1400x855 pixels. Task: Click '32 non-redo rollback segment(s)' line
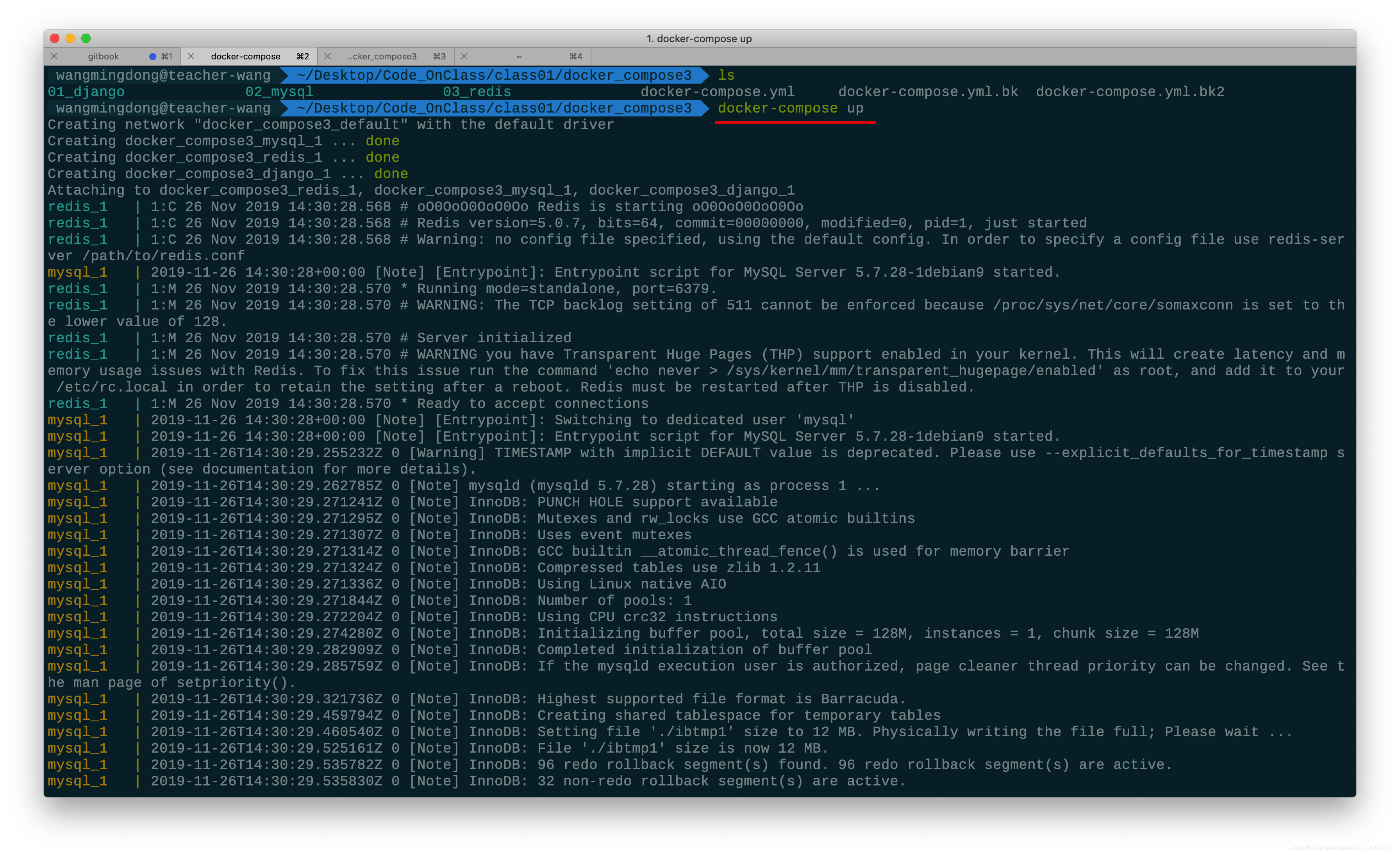tap(477, 782)
